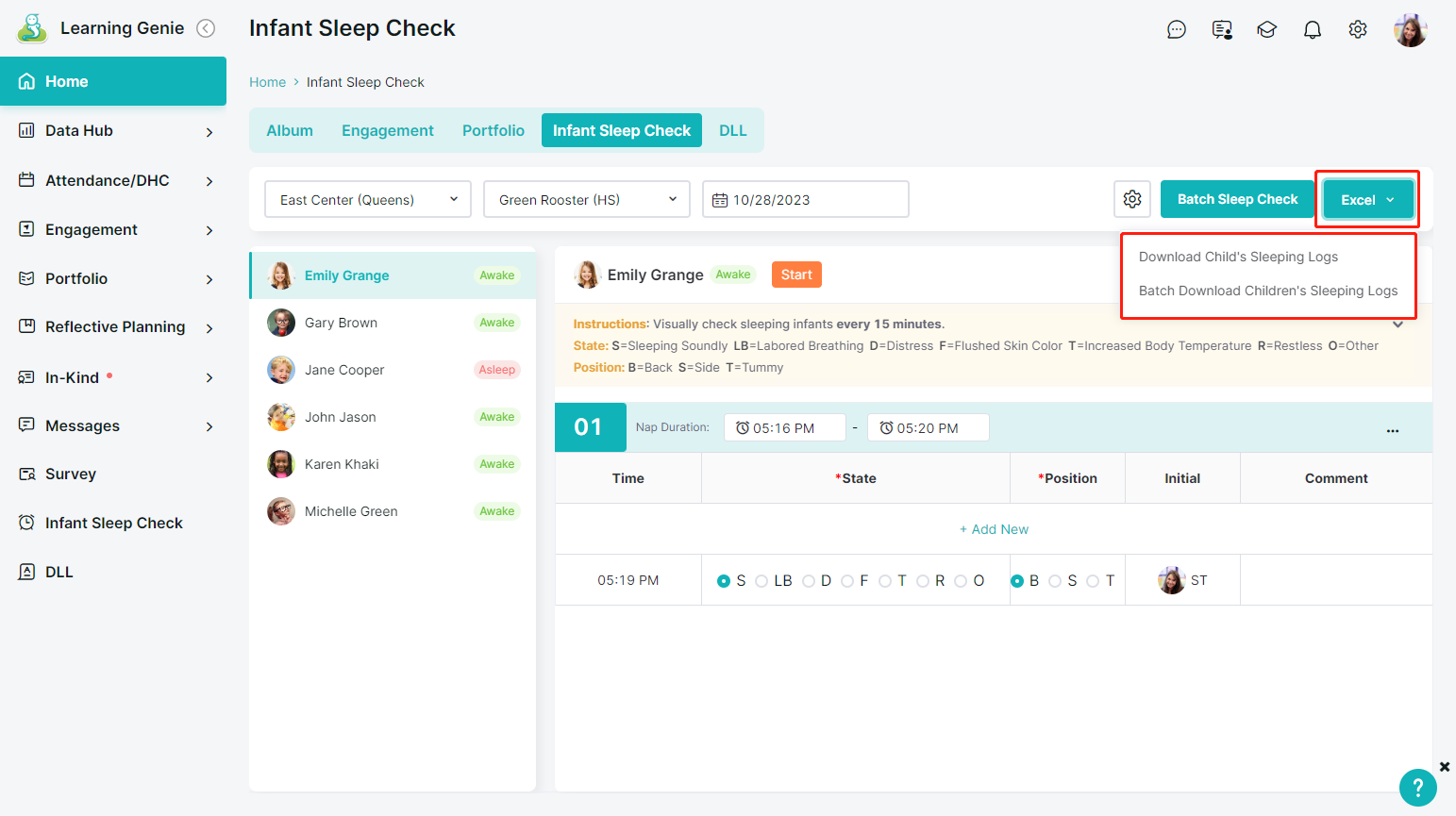Open the header account settings gear

[1357, 30]
